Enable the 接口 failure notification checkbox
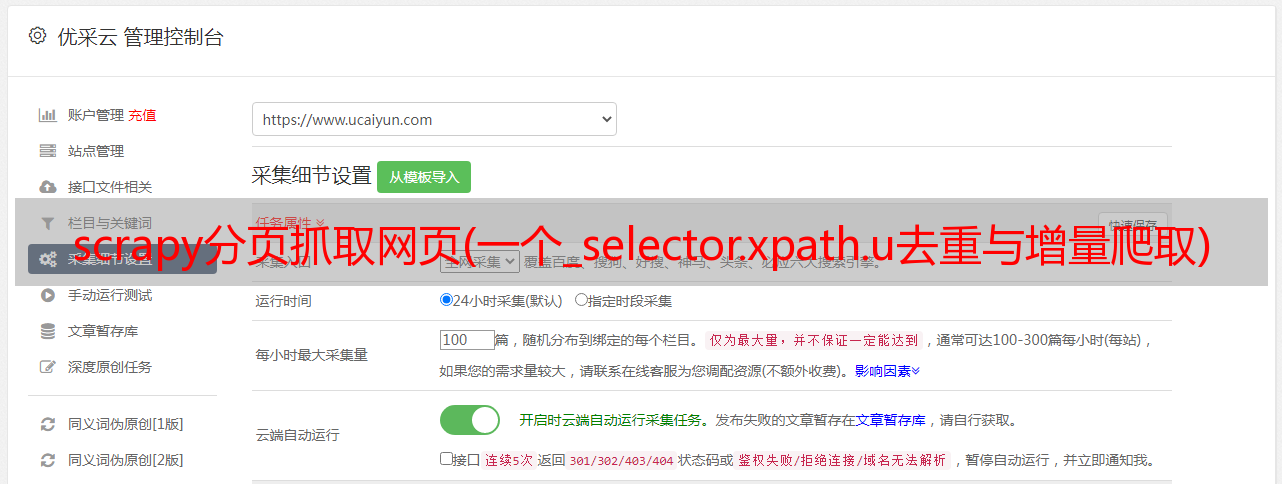1282x484 pixels. click(x=446, y=459)
